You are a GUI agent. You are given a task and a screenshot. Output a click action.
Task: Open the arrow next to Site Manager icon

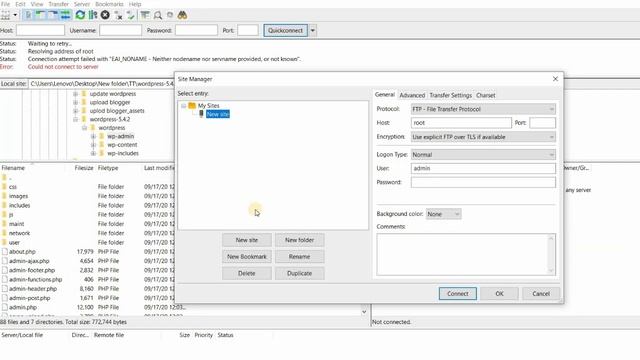[16, 15]
